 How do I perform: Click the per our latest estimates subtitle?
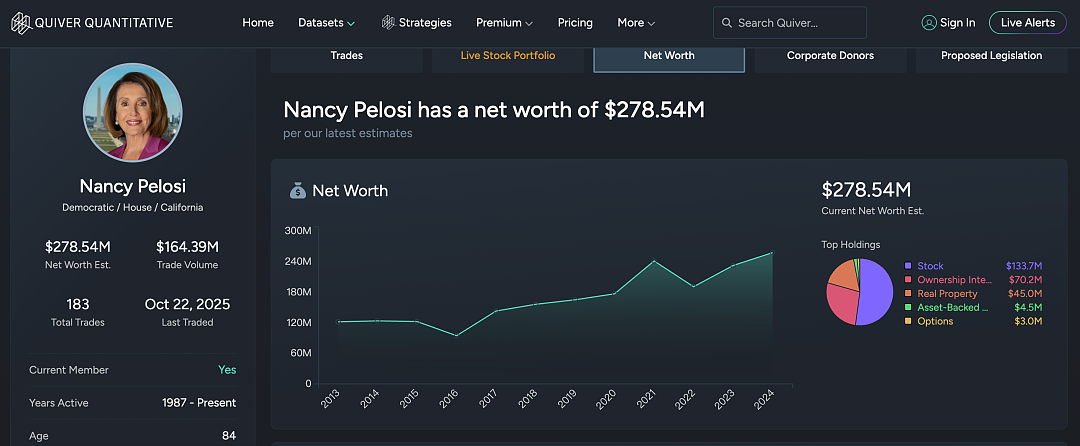pyautogui.click(x=348, y=133)
